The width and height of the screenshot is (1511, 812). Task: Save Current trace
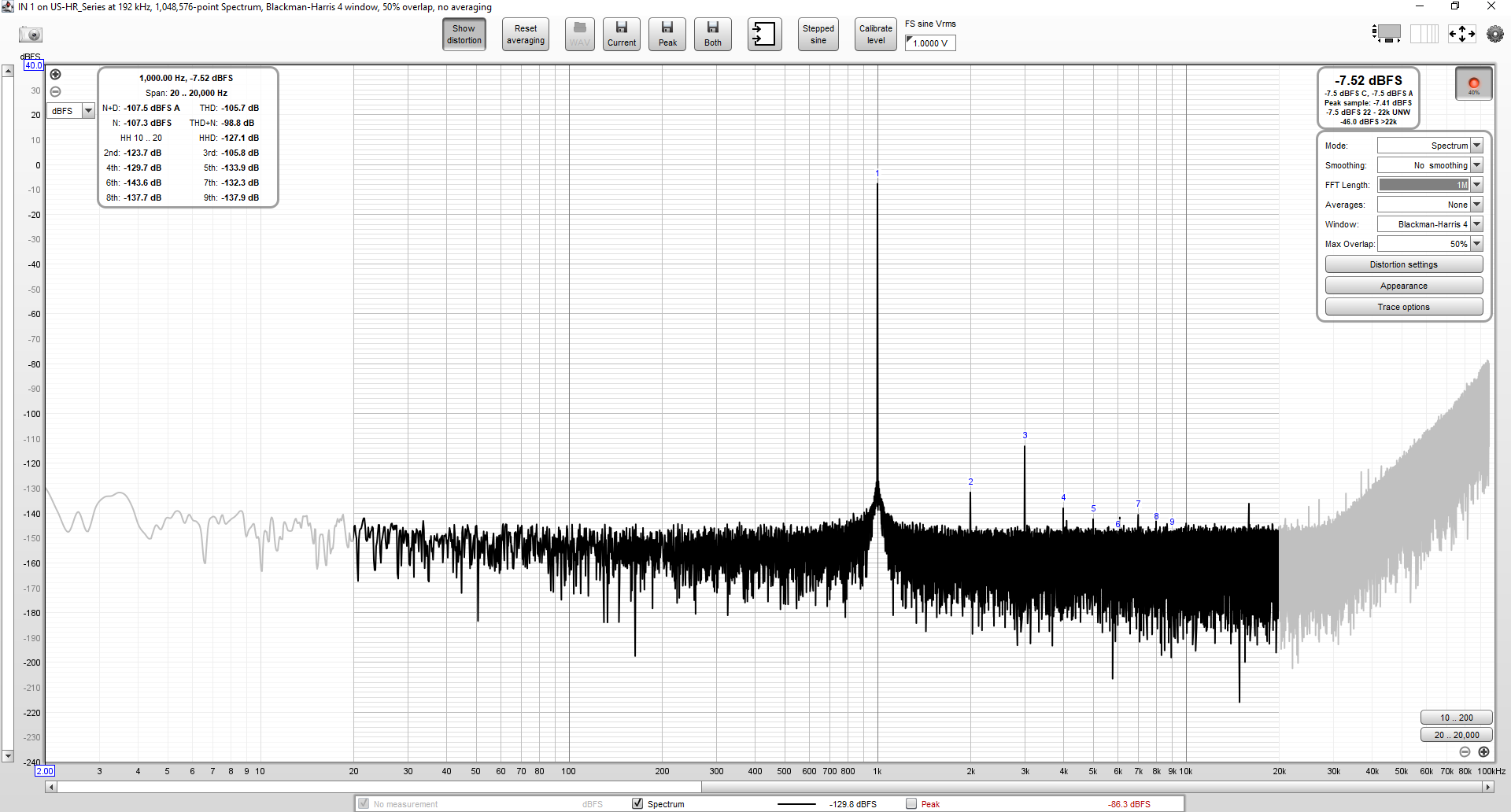622,35
